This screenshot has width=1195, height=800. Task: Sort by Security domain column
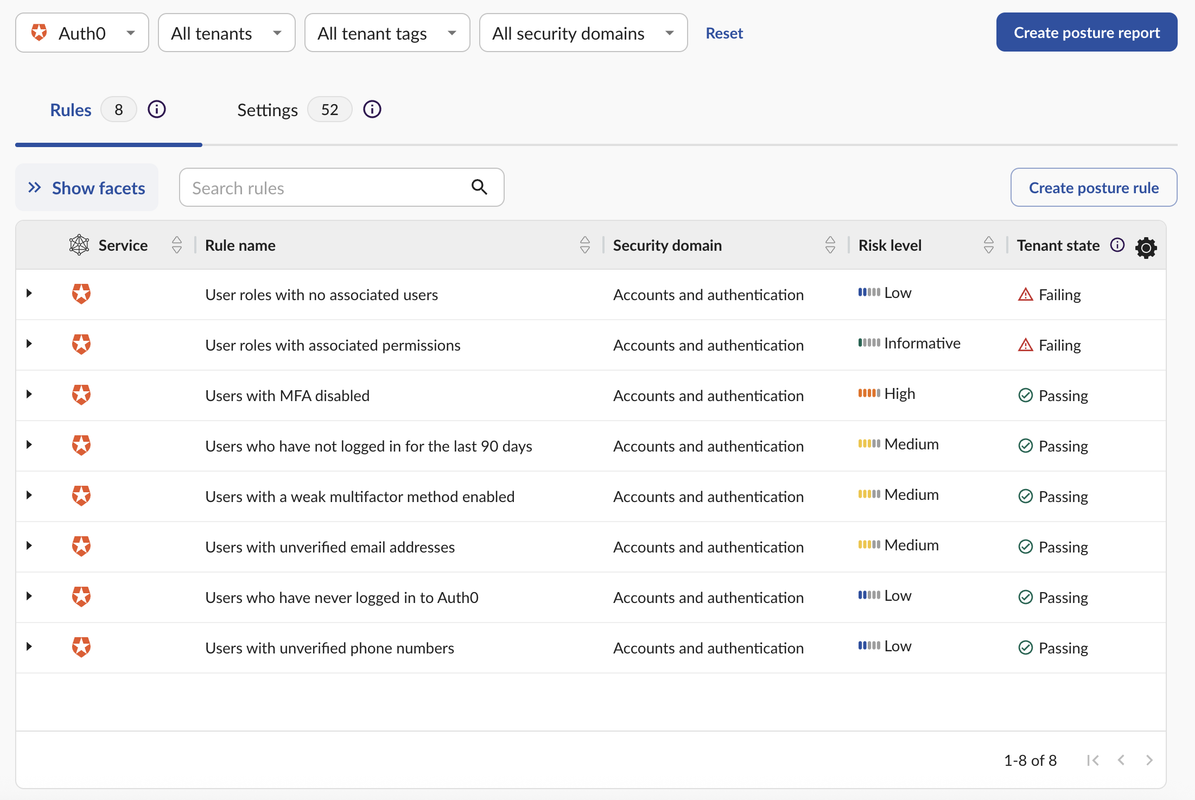coord(830,245)
